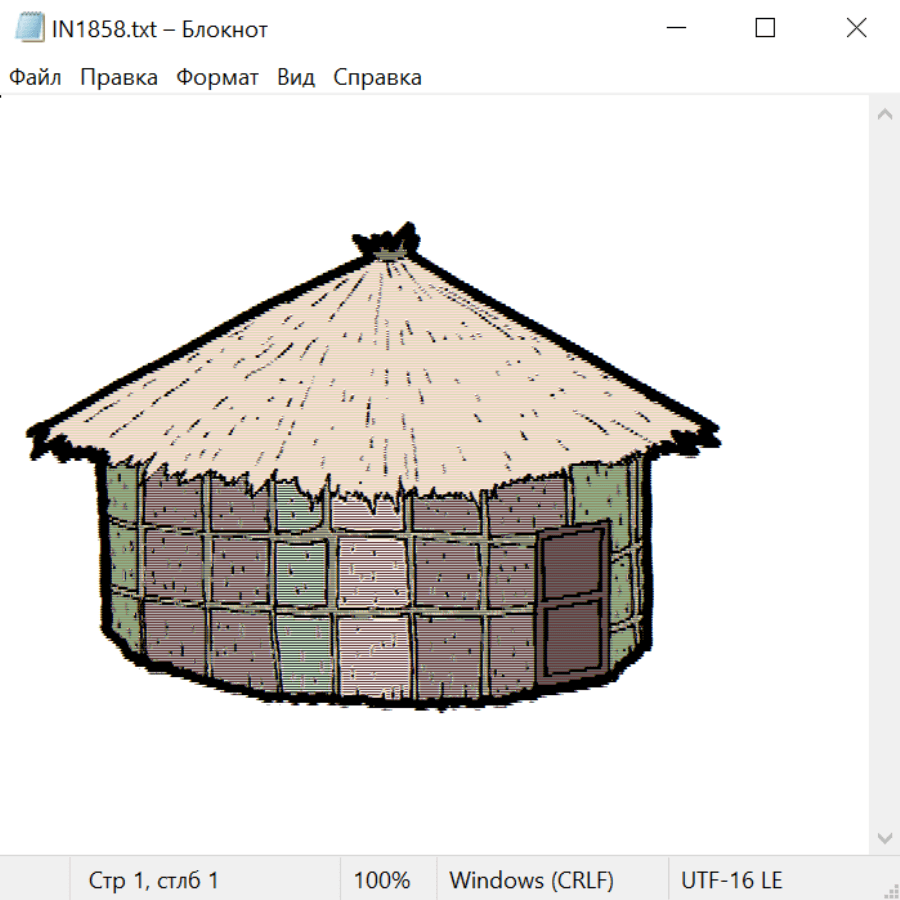Minimize the Блокнот window
Screen dimensions: 900x900
[x=673, y=29]
